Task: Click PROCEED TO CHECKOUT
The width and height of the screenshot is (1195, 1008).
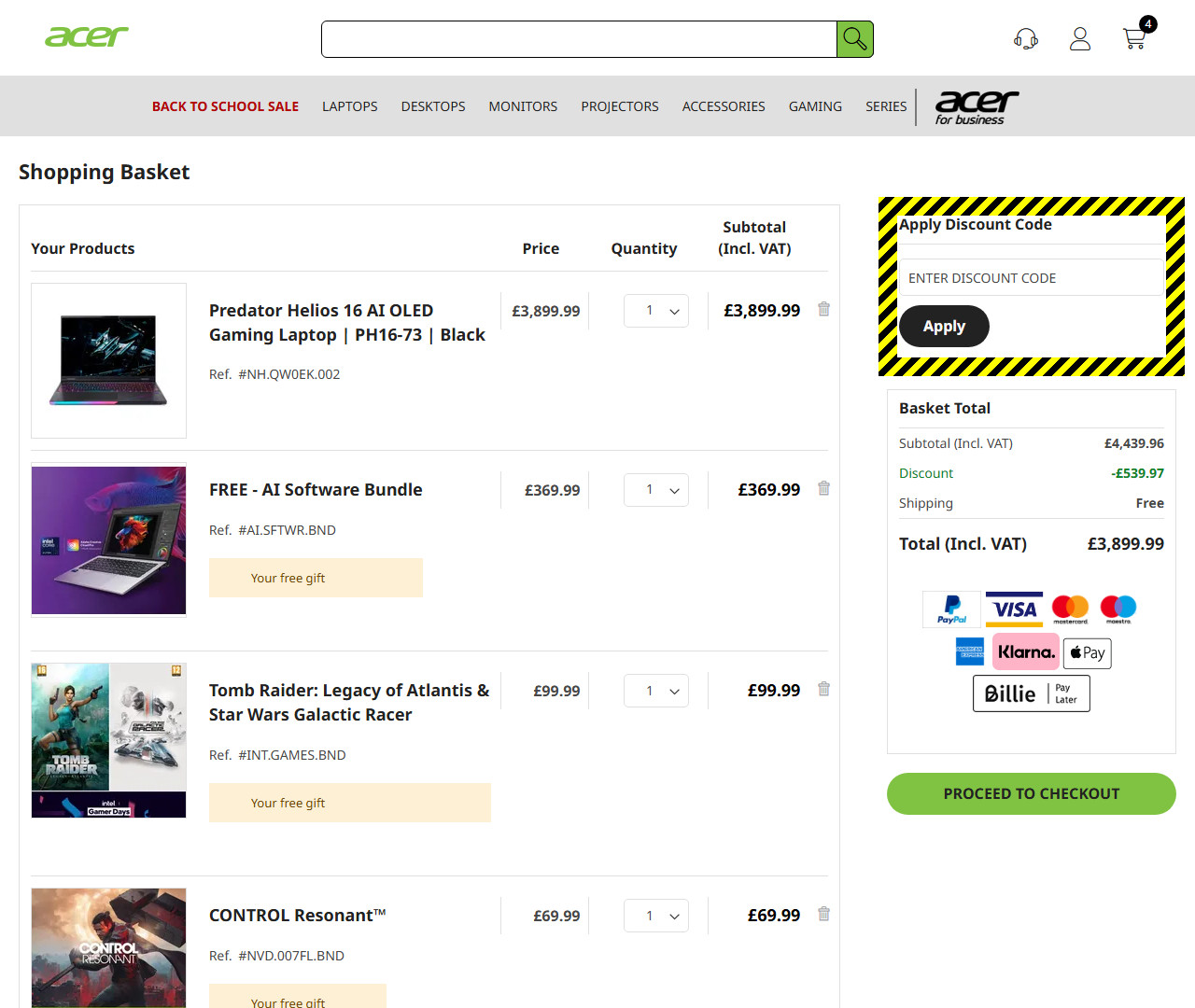Action: pyautogui.click(x=1032, y=793)
